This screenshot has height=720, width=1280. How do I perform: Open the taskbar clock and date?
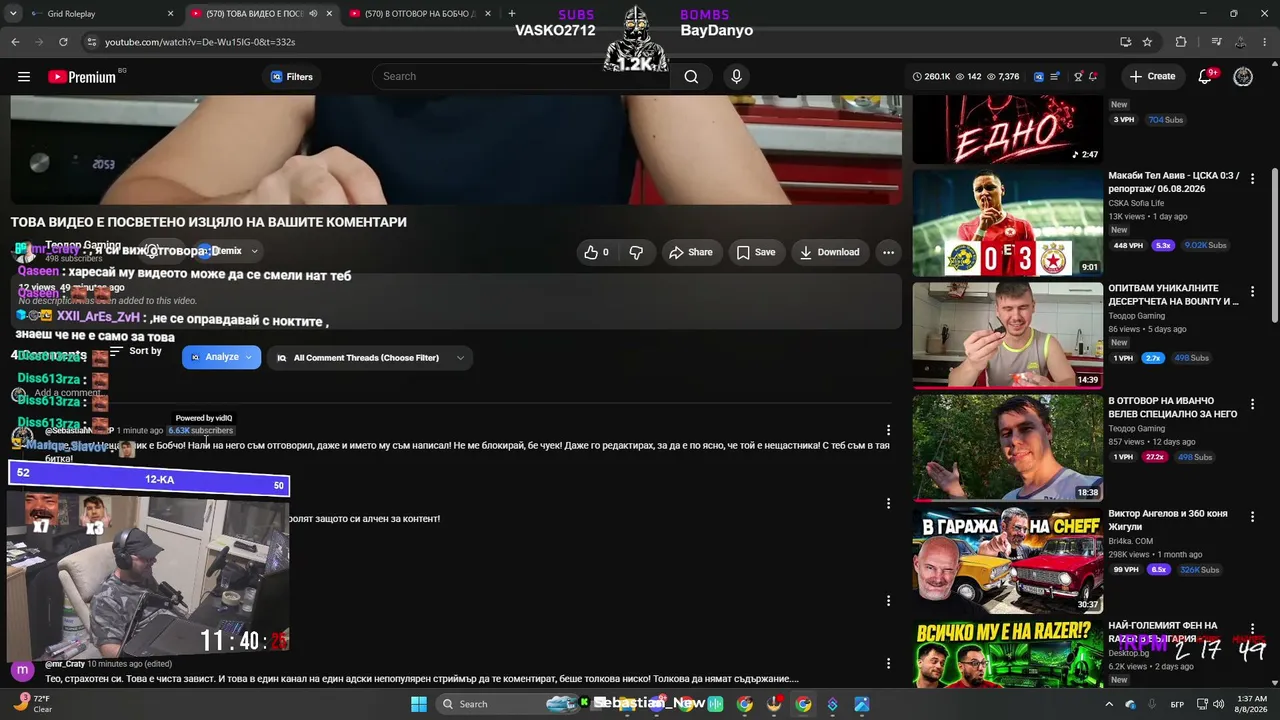(x=1252, y=704)
